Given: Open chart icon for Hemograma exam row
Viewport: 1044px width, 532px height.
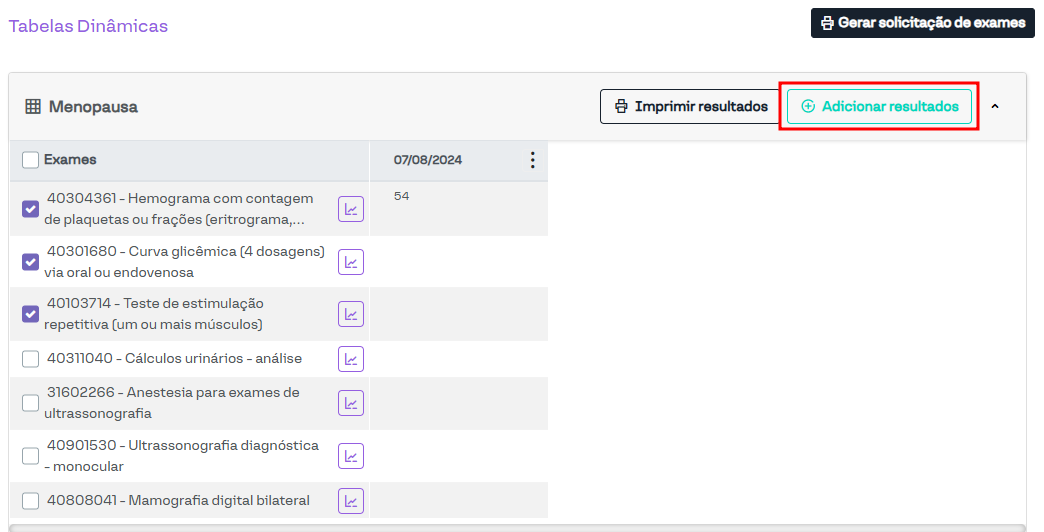Looking at the screenshot, I should point(351,209).
